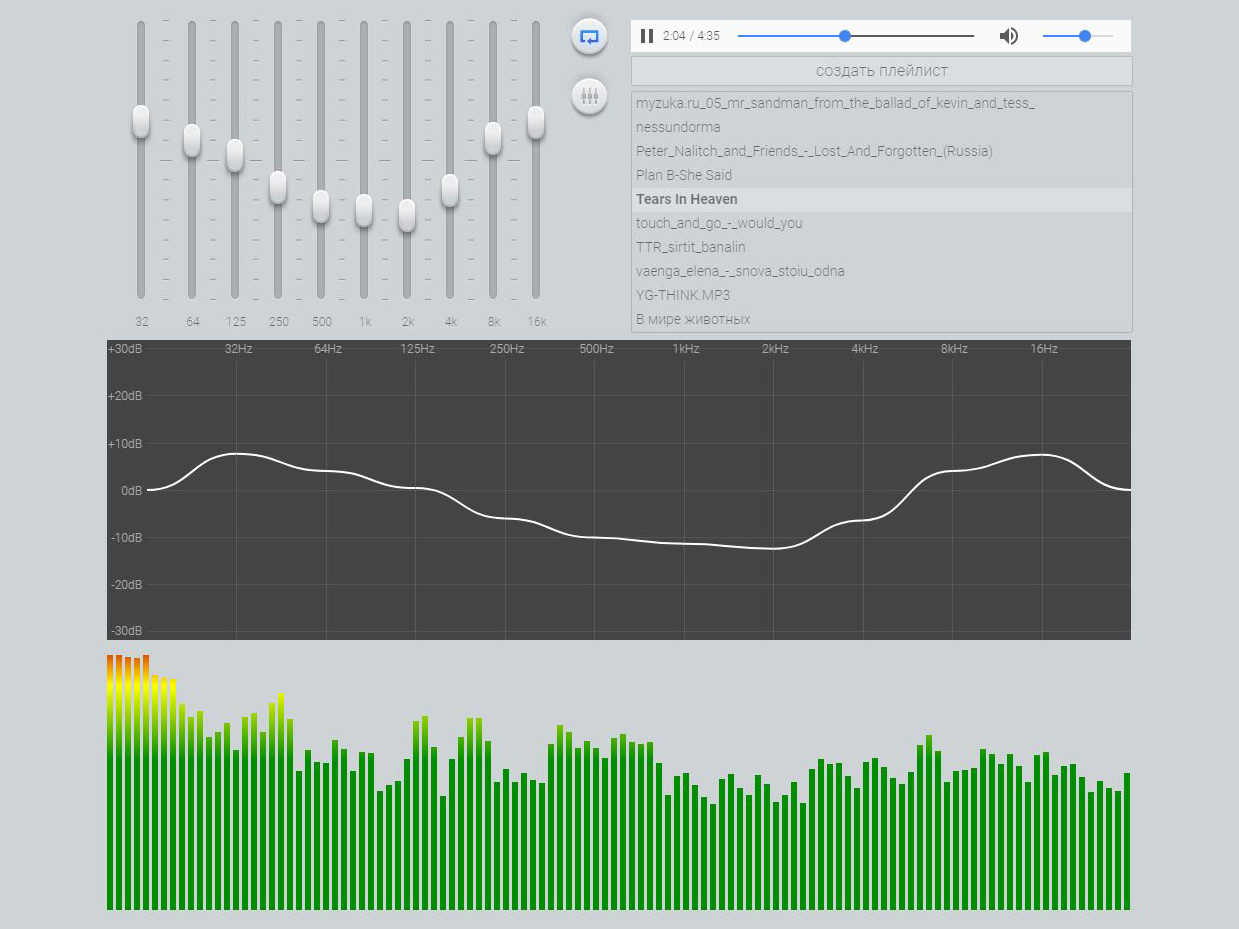Click the 32 Hz equalizer slider handle
Image resolution: width=1239 pixels, height=929 pixels.
click(x=141, y=121)
